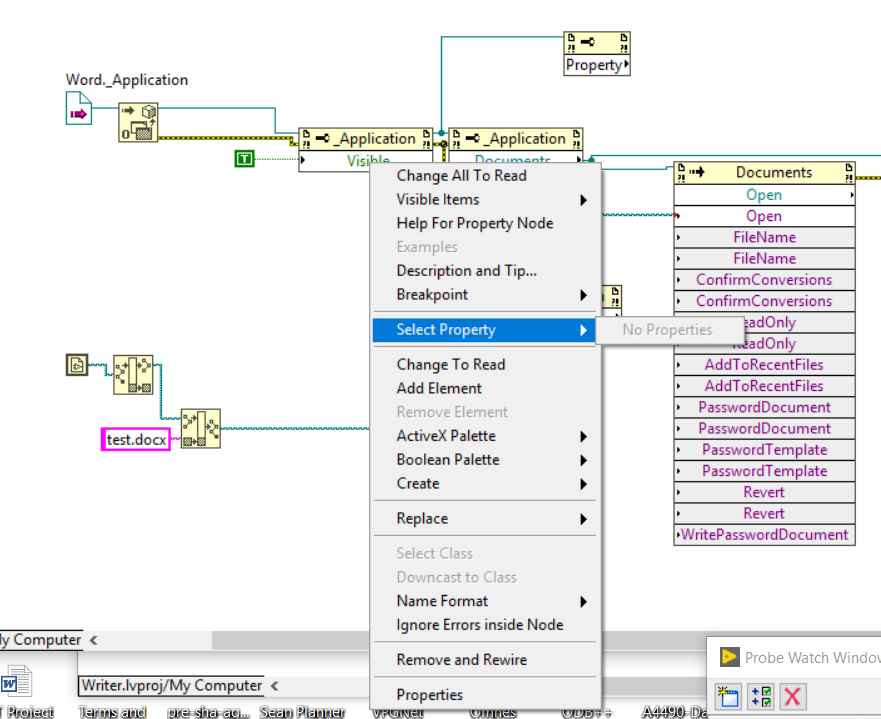
Task: Open Sean Planner taskbar item
Action: point(302,712)
